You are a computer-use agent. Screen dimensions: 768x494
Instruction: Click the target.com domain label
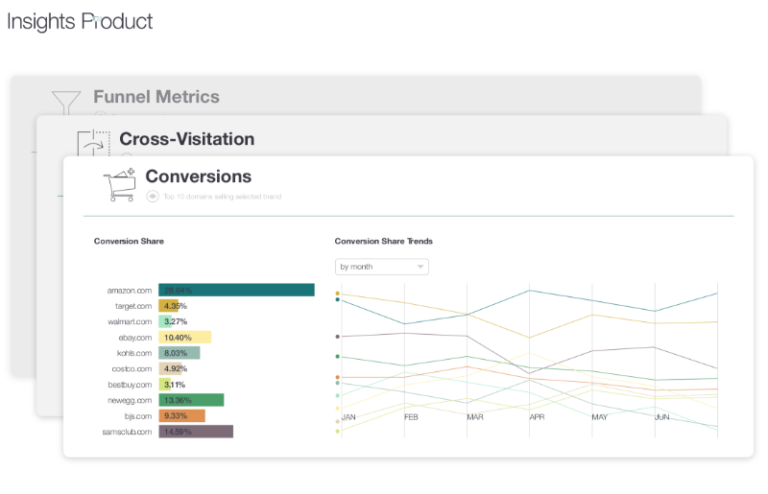point(132,306)
